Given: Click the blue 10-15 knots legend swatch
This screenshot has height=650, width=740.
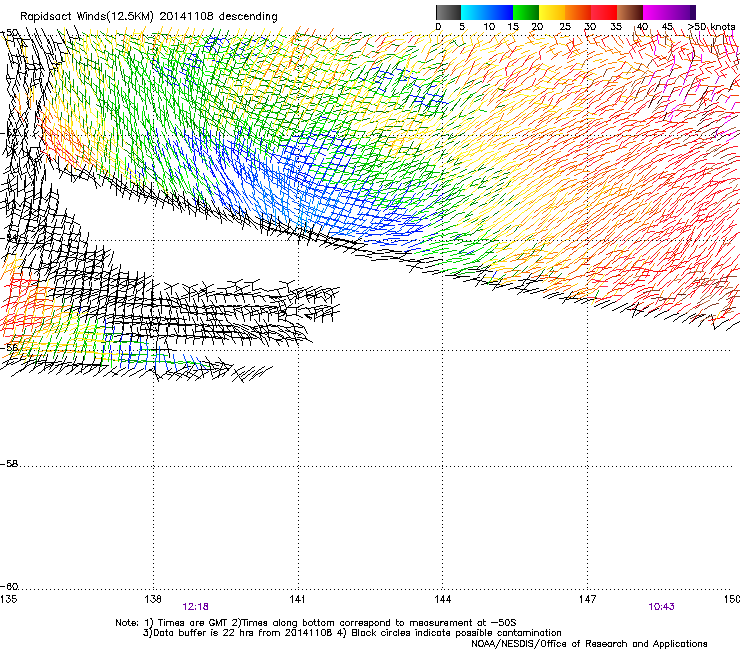Looking at the screenshot, I should [x=500, y=12].
